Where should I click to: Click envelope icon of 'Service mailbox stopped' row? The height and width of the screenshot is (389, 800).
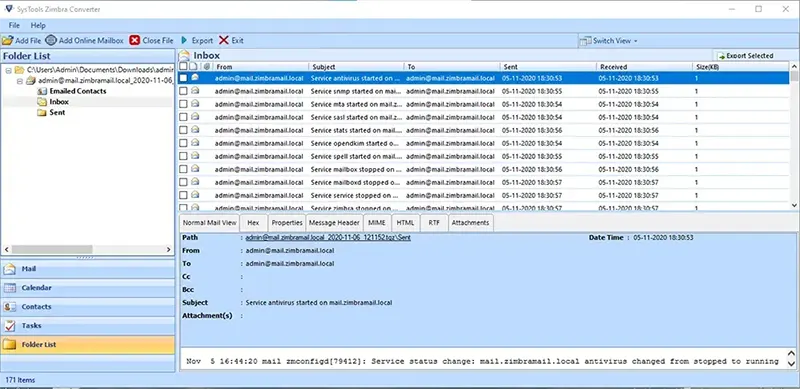click(195, 169)
